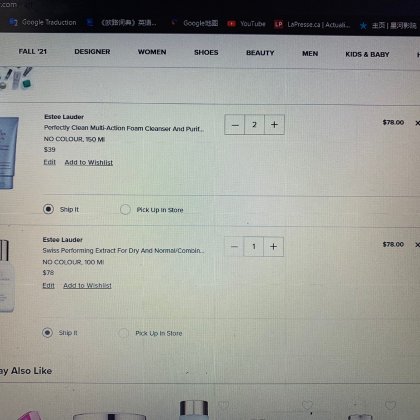Open LaPresse.ca bookmark
Image resolution: width=420 pixels, height=420 pixels.
pos(312,24)
